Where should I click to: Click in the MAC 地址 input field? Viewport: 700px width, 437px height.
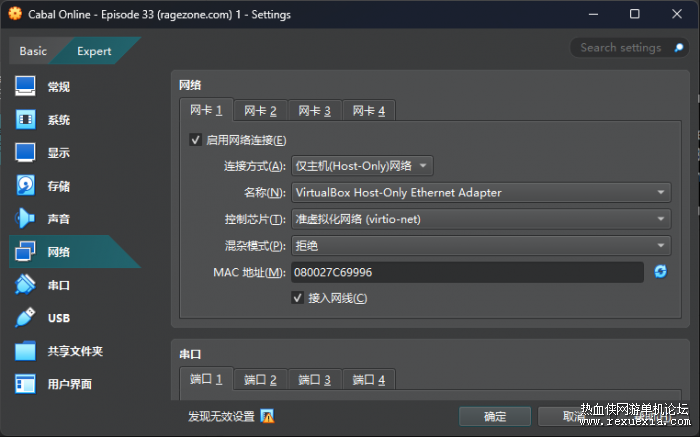467,272
